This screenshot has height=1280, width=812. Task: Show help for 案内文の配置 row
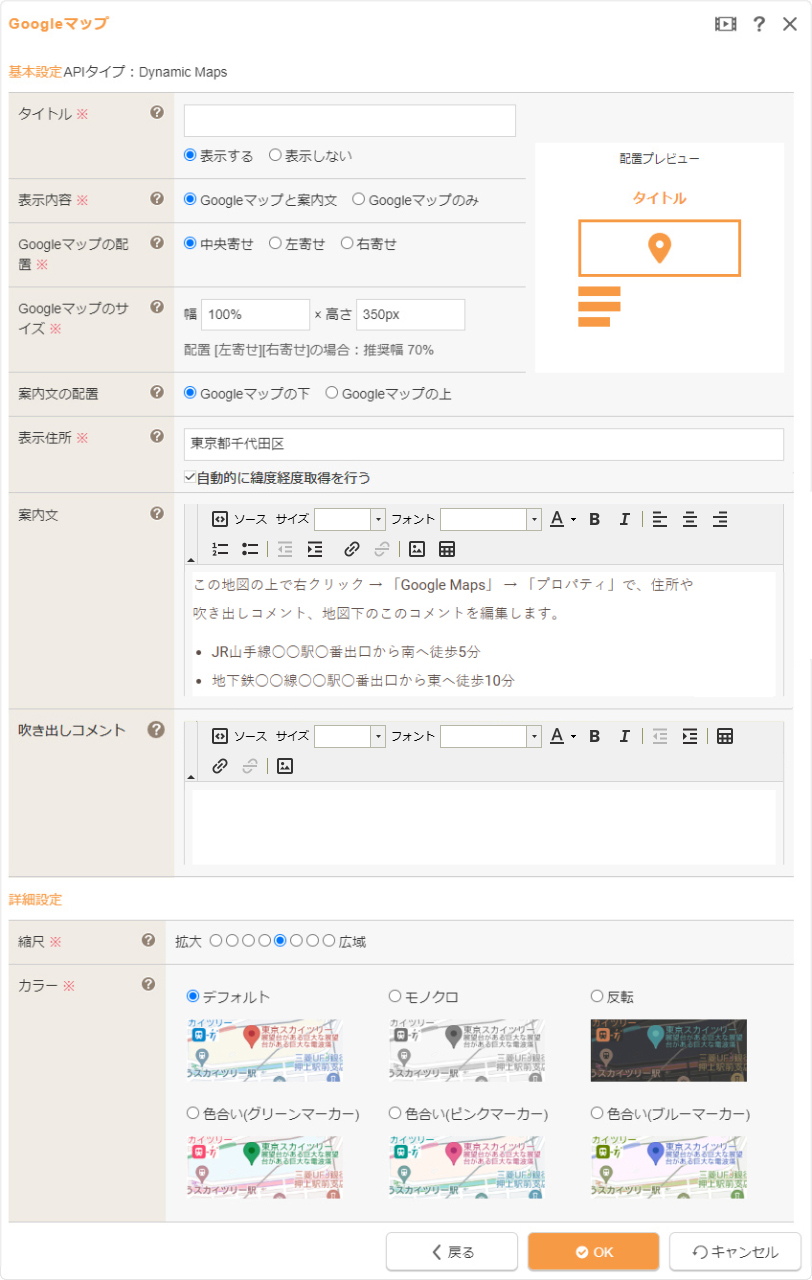157,392
